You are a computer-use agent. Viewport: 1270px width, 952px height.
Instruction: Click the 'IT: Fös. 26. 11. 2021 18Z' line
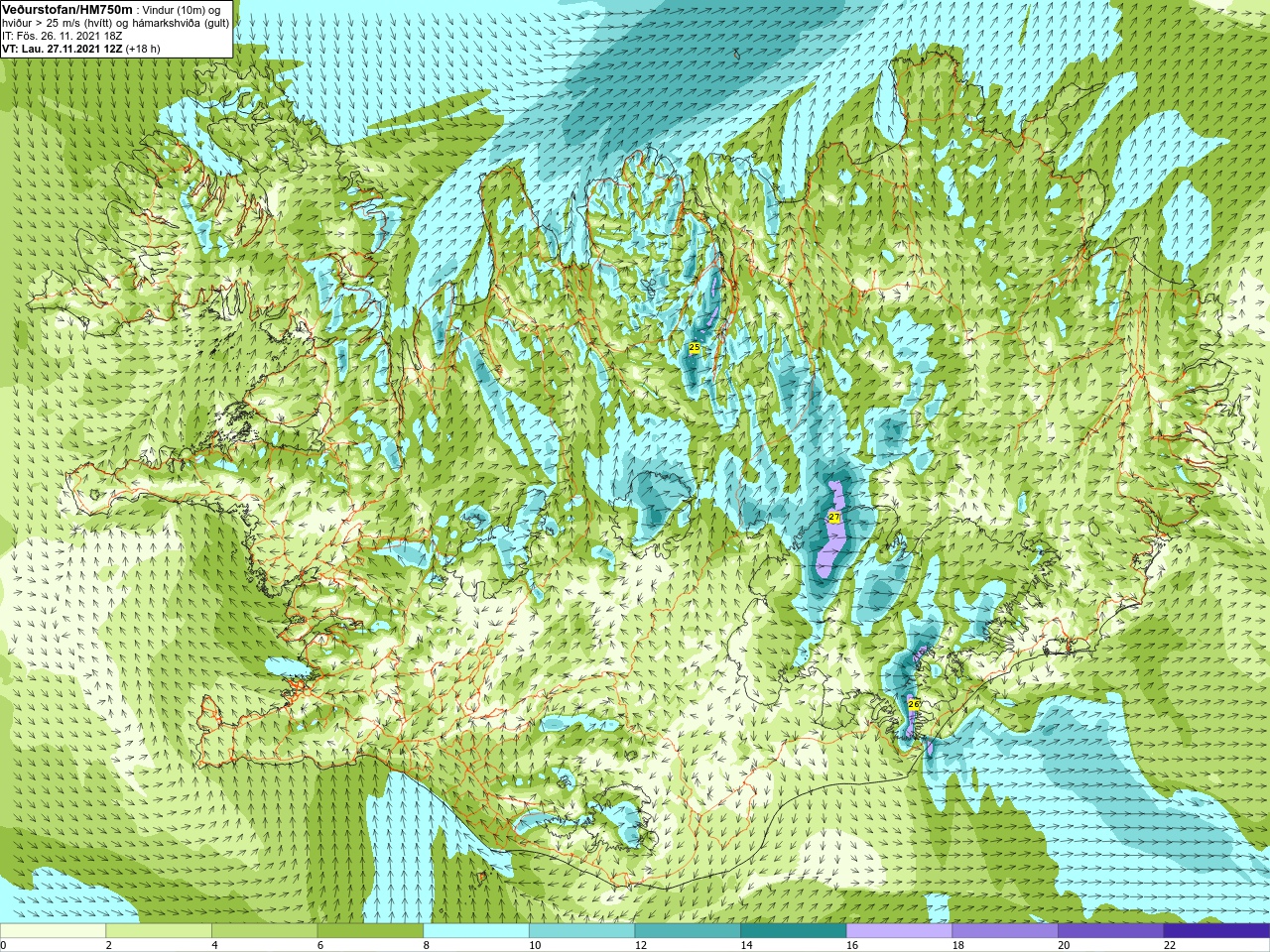[63, 36]
